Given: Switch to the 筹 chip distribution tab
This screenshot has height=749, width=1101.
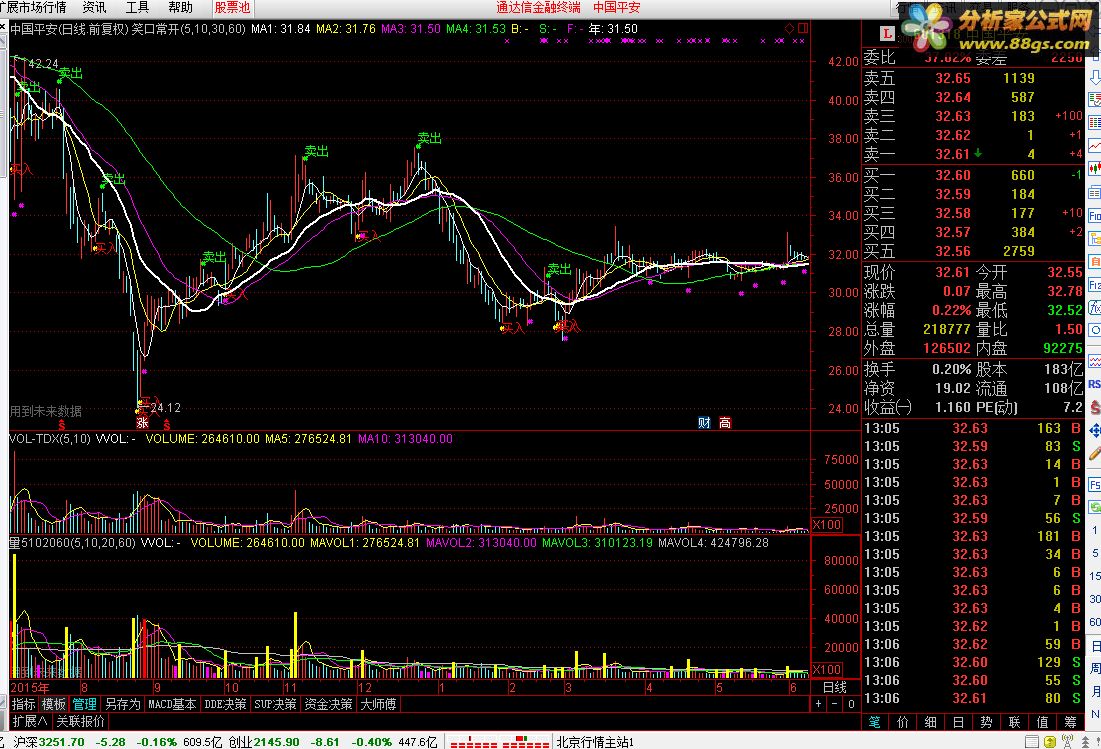Looking at the screenshot, I should coord(1070,722).
